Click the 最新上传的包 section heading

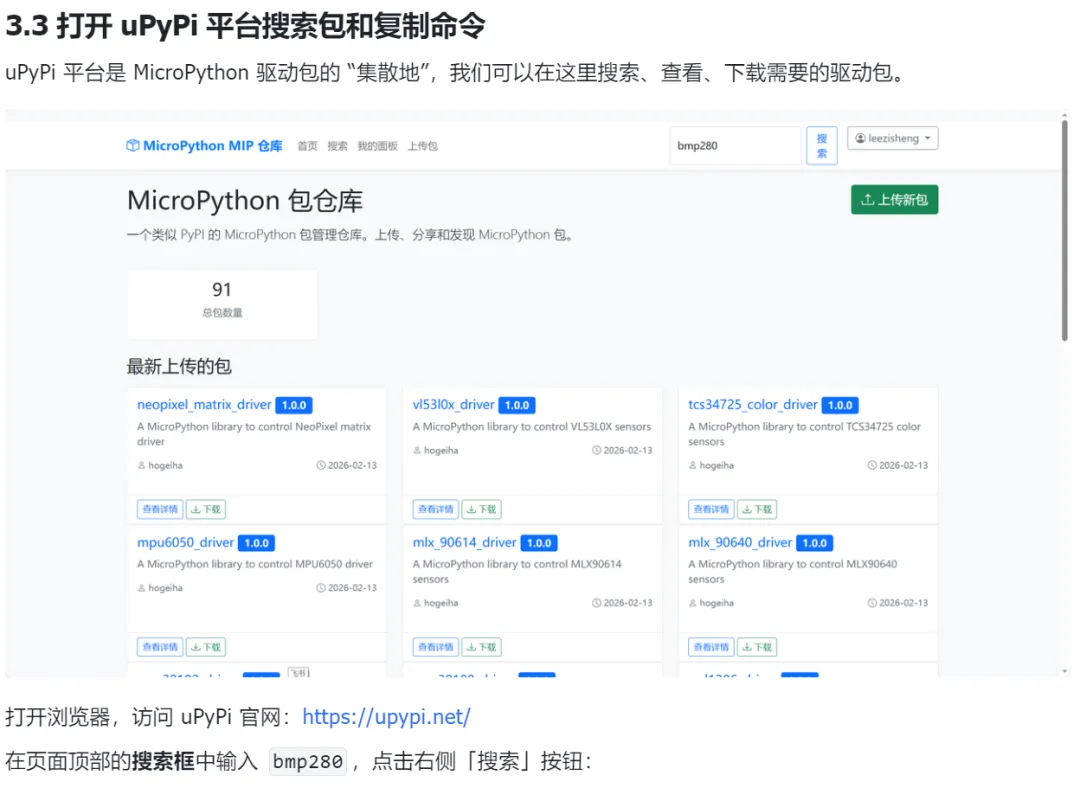179,366
